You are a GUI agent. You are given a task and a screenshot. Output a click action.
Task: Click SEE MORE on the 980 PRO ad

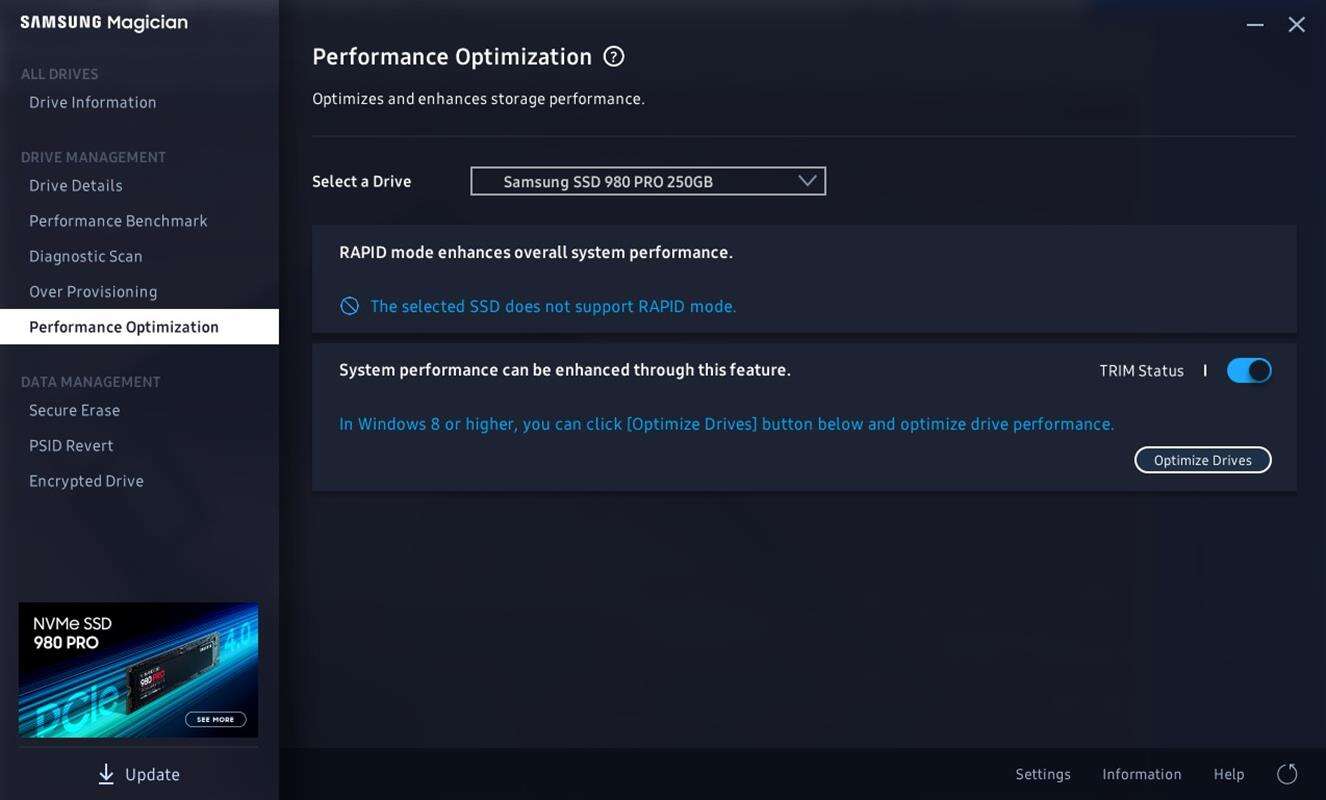215,719
